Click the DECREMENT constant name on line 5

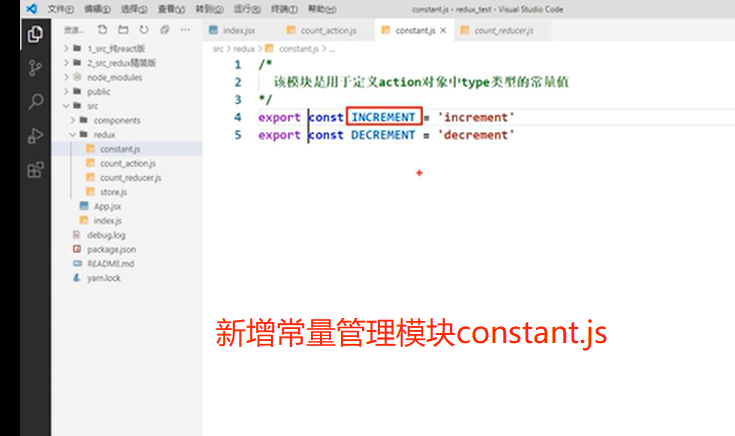click(x=383, y=135)
